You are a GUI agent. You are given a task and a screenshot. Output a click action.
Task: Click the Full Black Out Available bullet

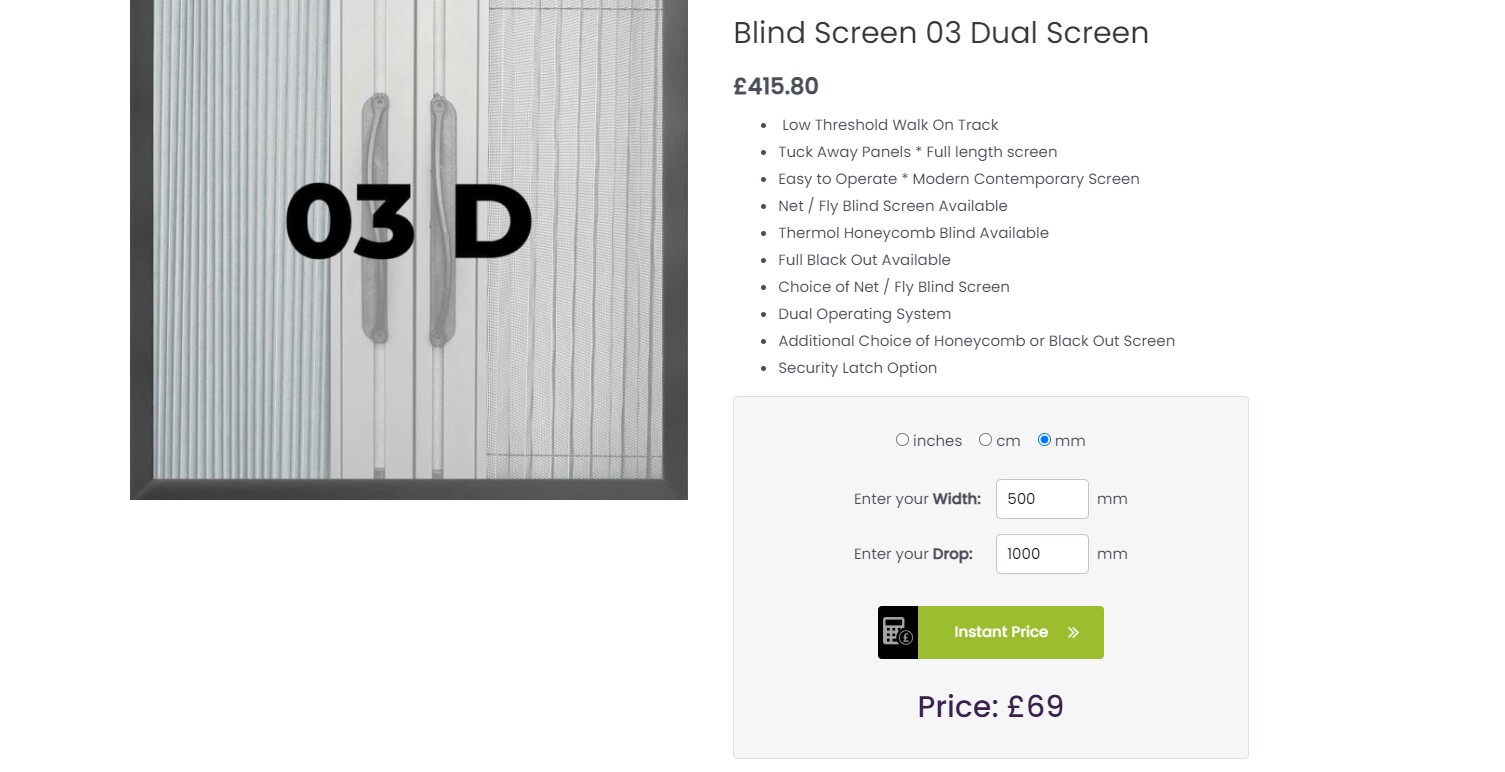864,259
